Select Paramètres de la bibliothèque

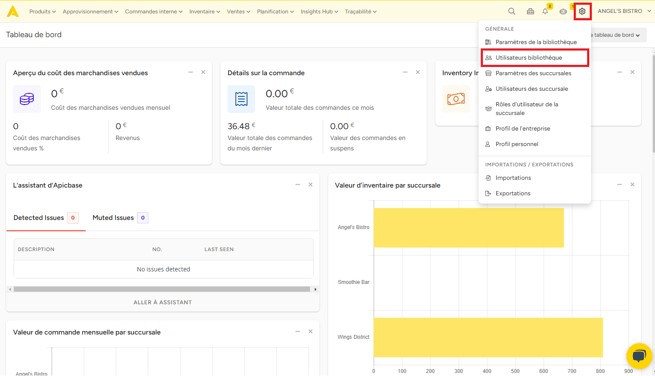point(535,42)
